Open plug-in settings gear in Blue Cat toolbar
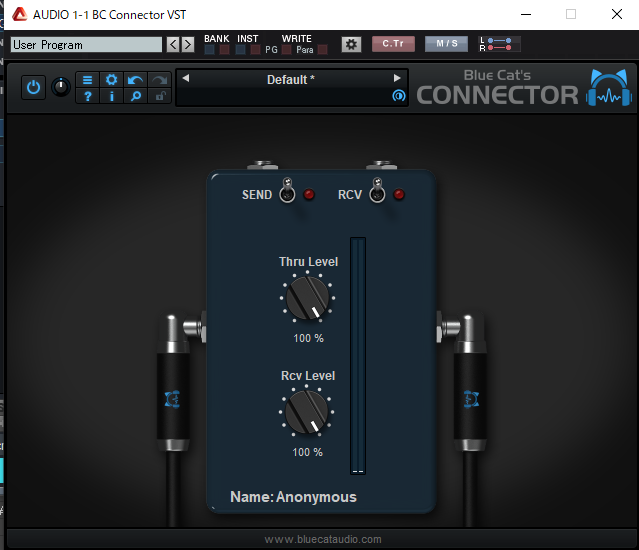The image size is (639, 550). pos(111,79)
